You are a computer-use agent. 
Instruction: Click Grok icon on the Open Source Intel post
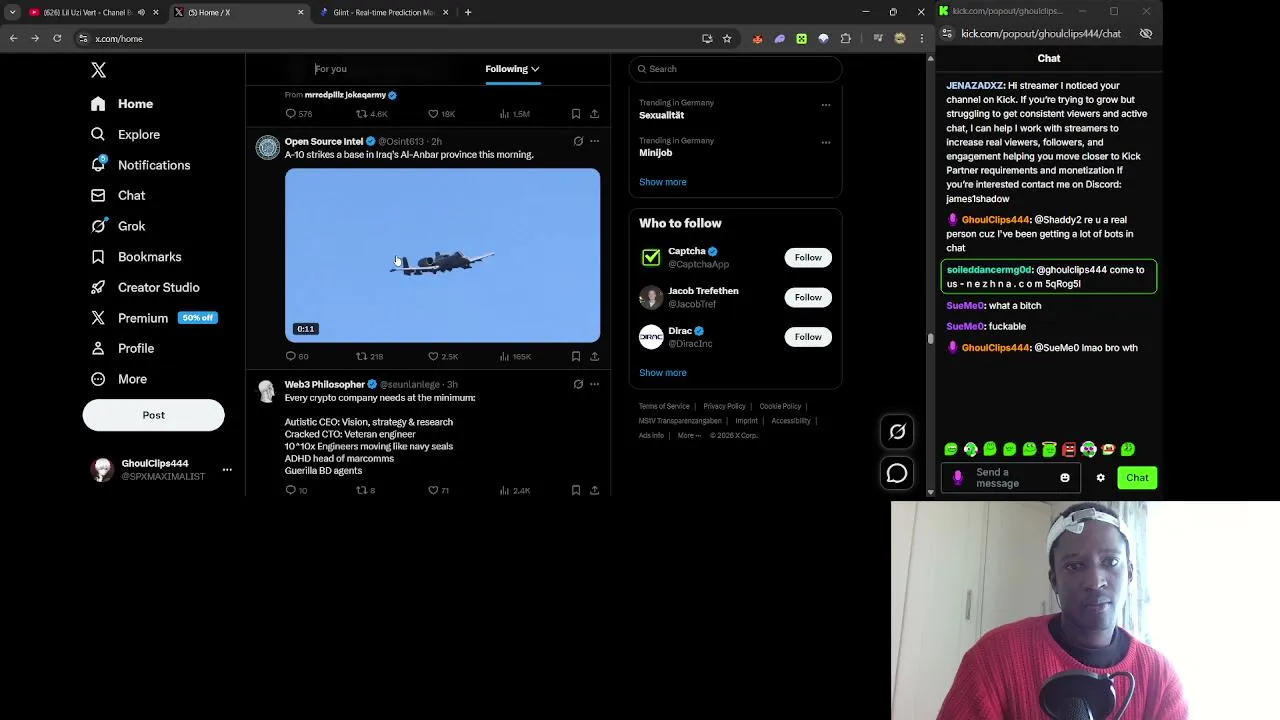[x=578, y=141]
